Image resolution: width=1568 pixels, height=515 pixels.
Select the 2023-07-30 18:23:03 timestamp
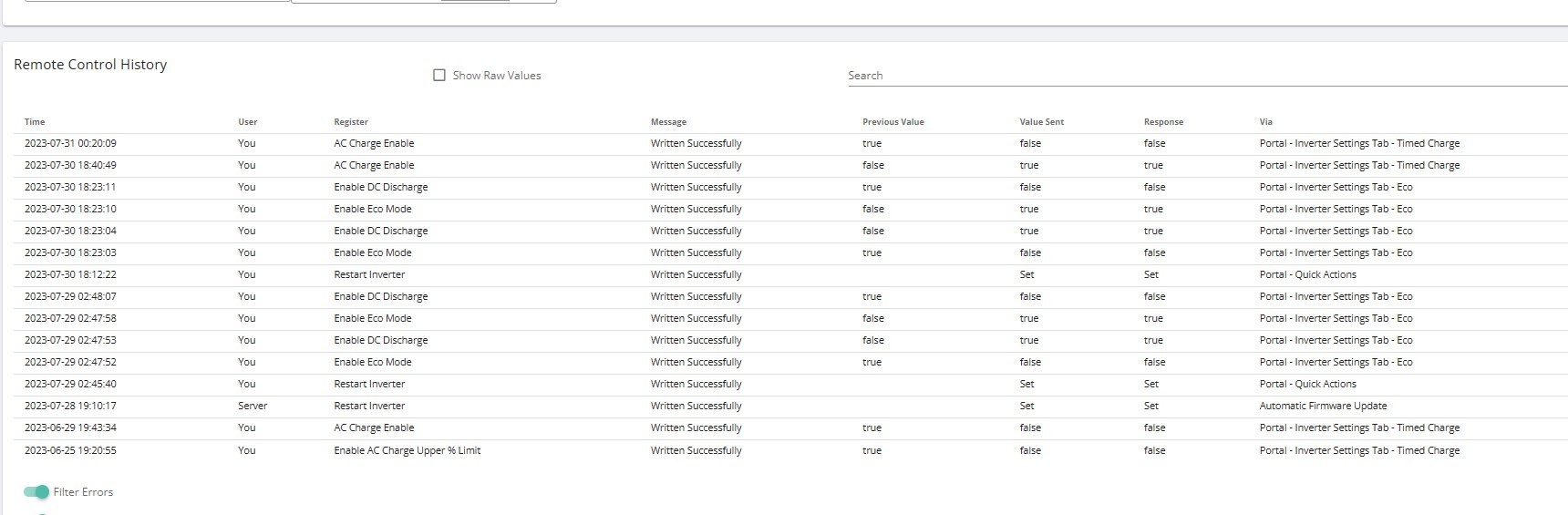70,253
